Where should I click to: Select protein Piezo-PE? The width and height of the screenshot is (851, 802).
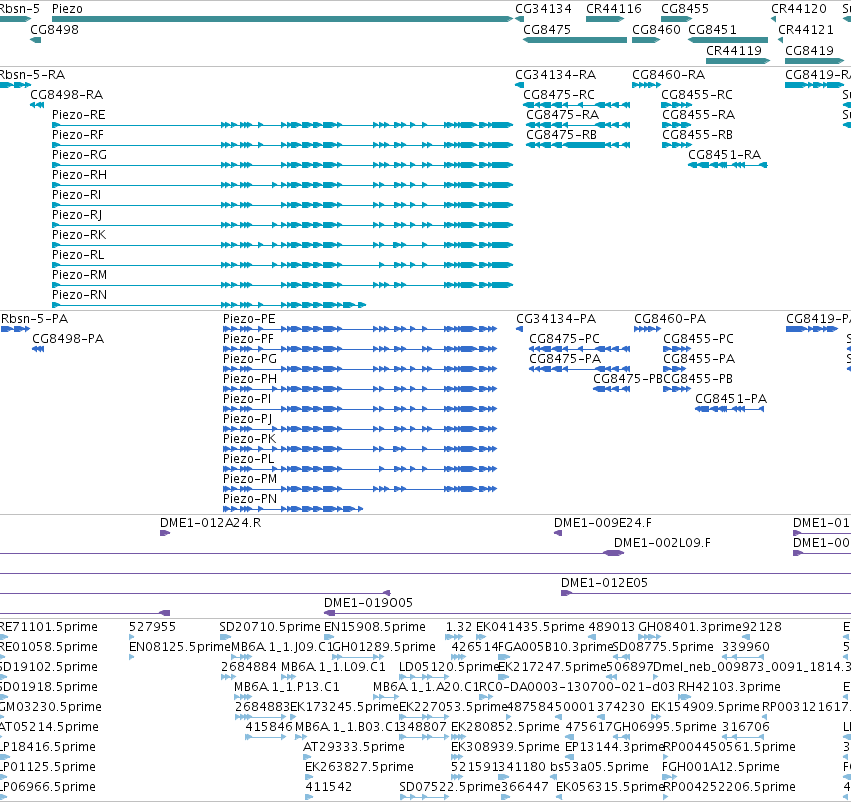[x=360, y=329]
